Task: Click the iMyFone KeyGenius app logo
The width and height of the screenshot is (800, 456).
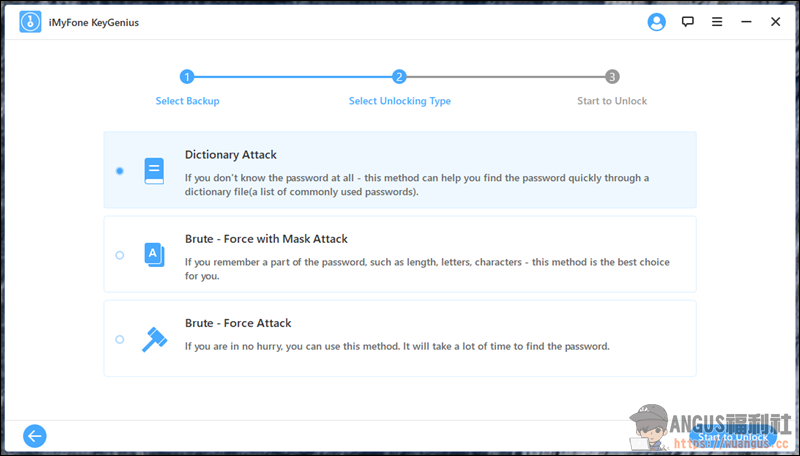Action: [30, 22]
